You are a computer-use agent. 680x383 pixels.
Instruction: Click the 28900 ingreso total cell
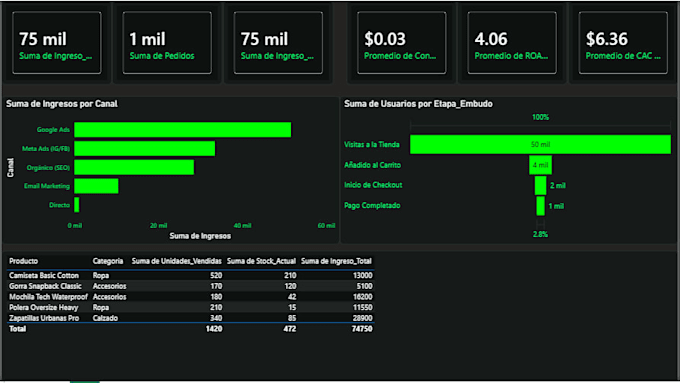(363, 318)
